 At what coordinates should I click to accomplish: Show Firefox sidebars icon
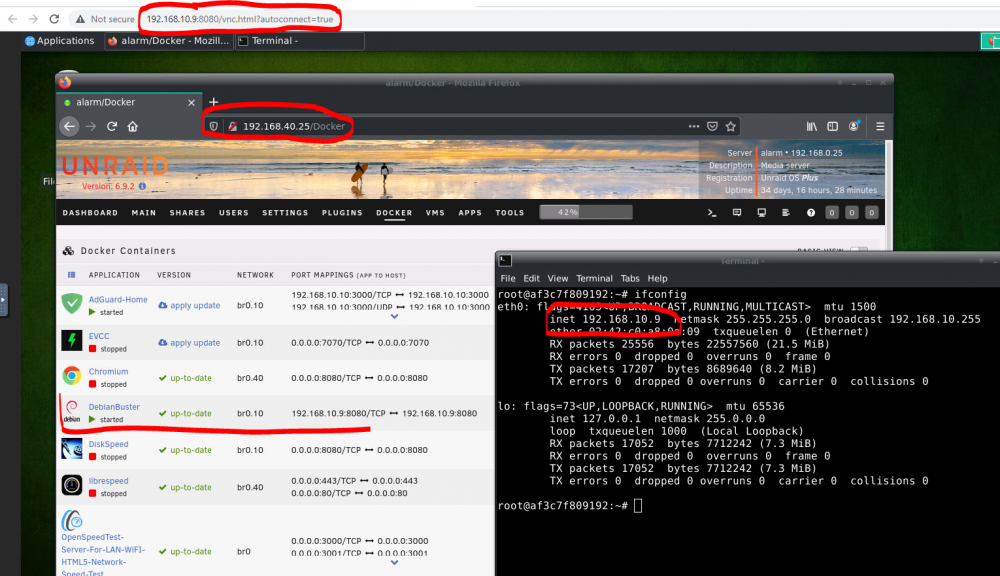[x=832, y=126]
